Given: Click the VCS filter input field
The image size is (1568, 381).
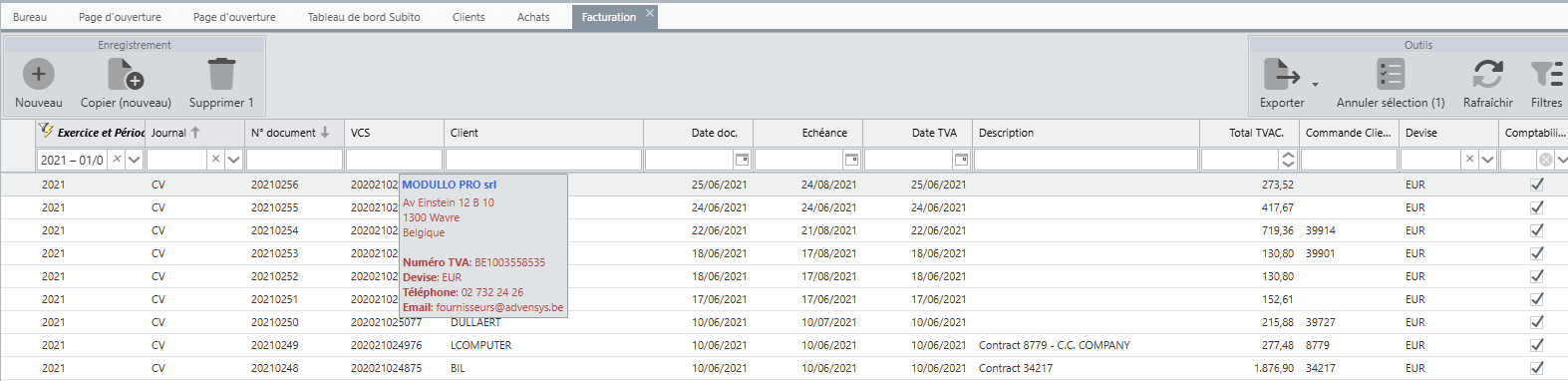Looking at the screenshot, I should (394, 160).
